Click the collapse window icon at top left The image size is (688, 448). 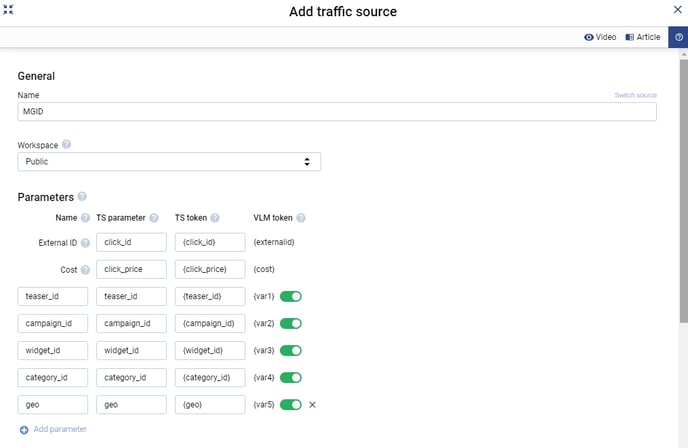pos(9,10)
